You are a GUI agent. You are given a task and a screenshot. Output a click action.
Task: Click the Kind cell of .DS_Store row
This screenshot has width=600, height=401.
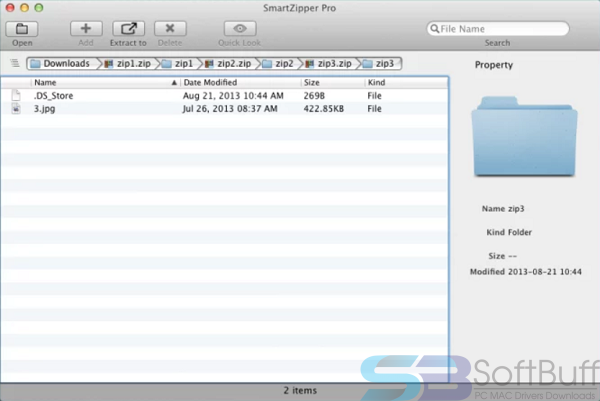coord(375,96)
